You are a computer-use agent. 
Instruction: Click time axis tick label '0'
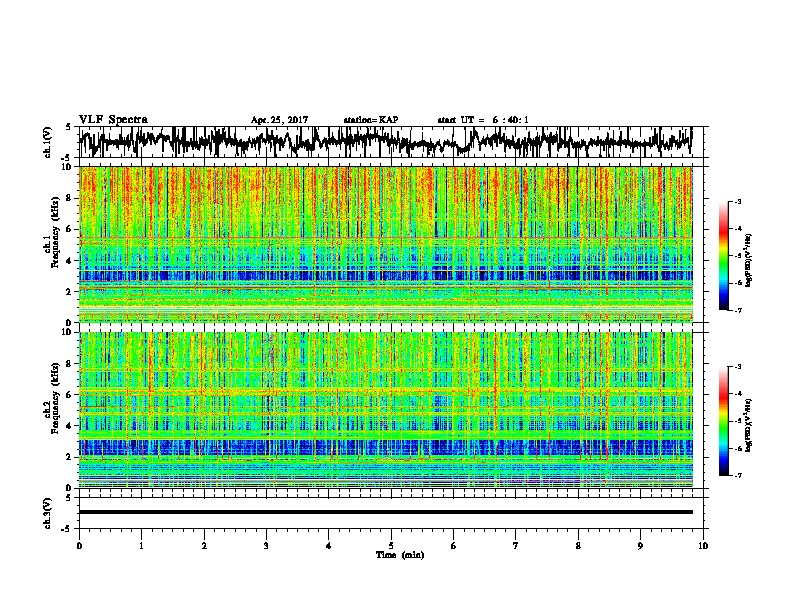click(79, 546)
